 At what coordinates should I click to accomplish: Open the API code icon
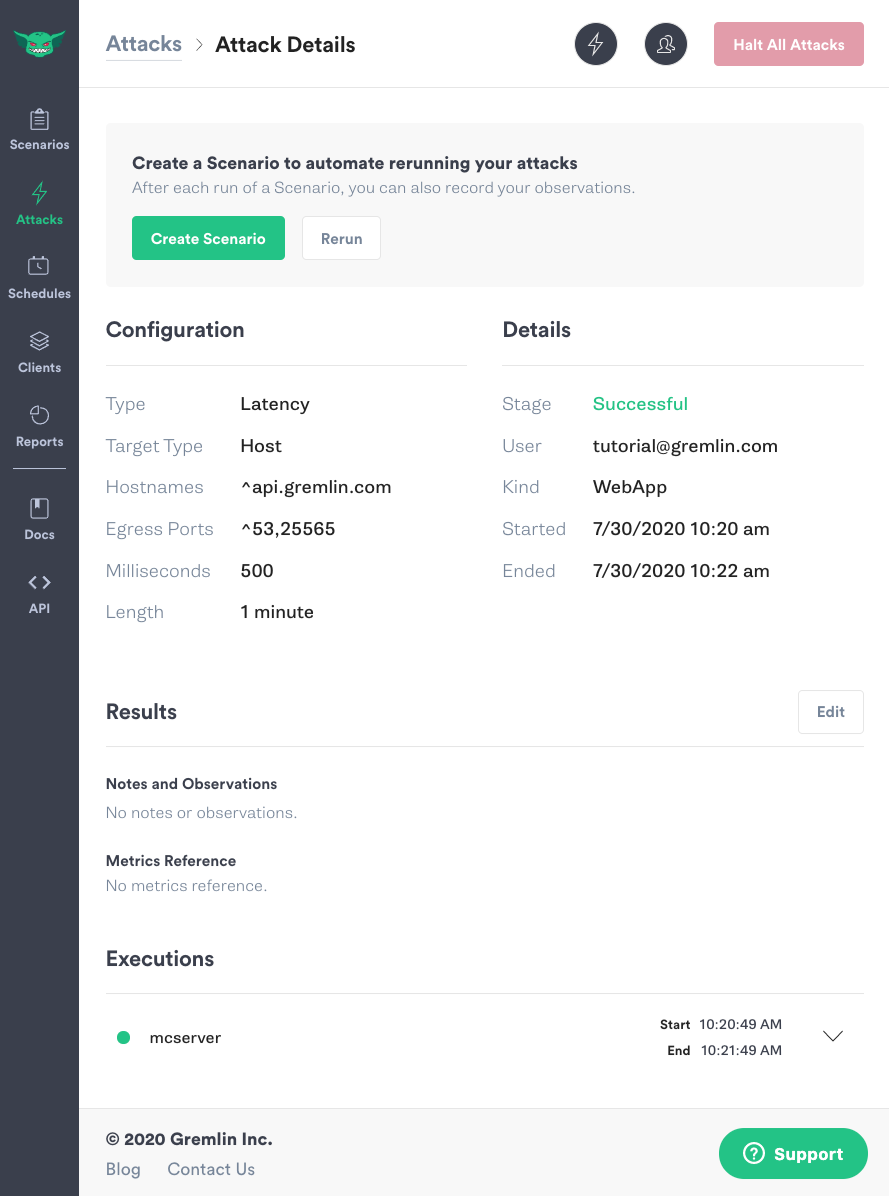[x=40, y=583]
